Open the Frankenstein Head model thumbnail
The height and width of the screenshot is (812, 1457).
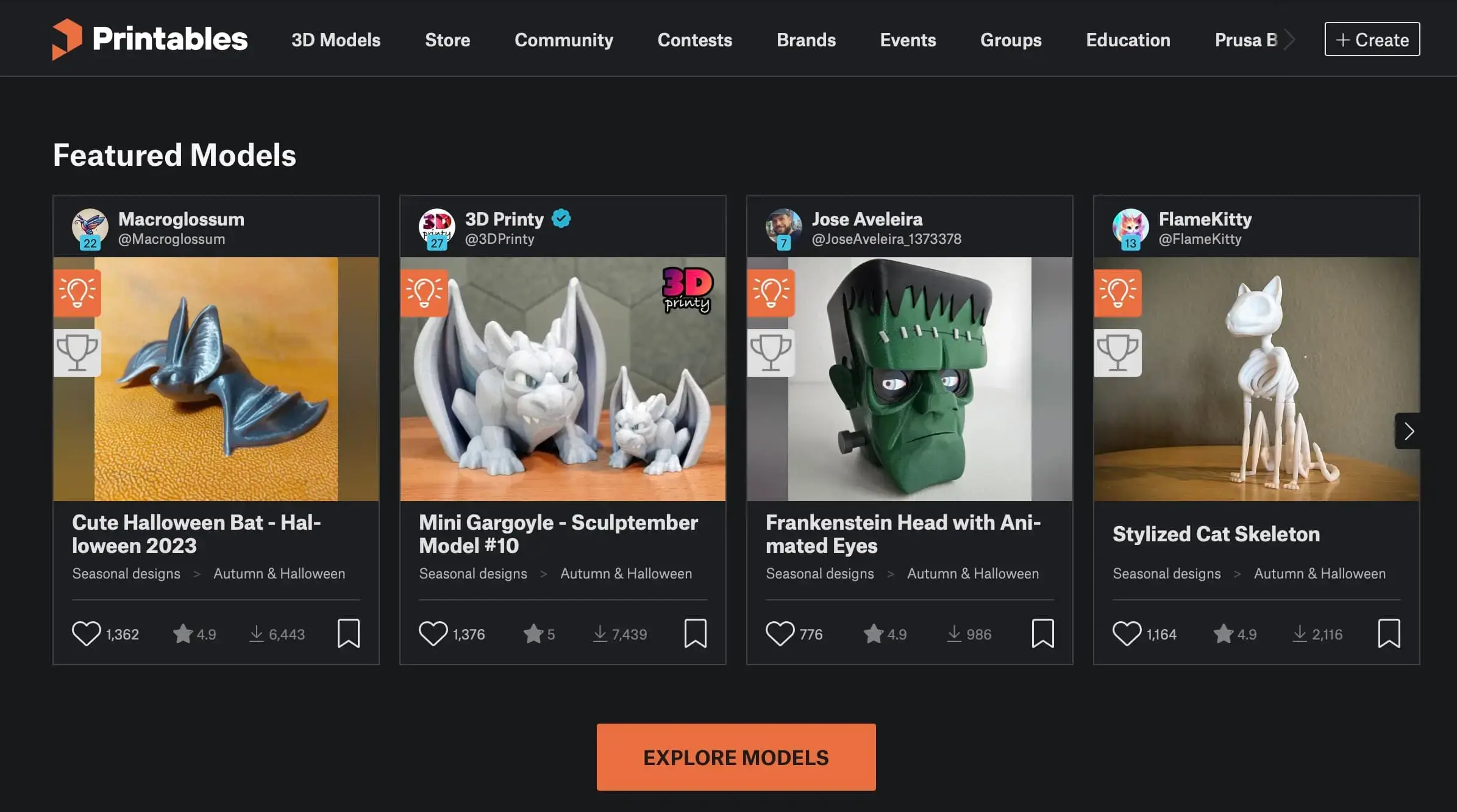910,379
